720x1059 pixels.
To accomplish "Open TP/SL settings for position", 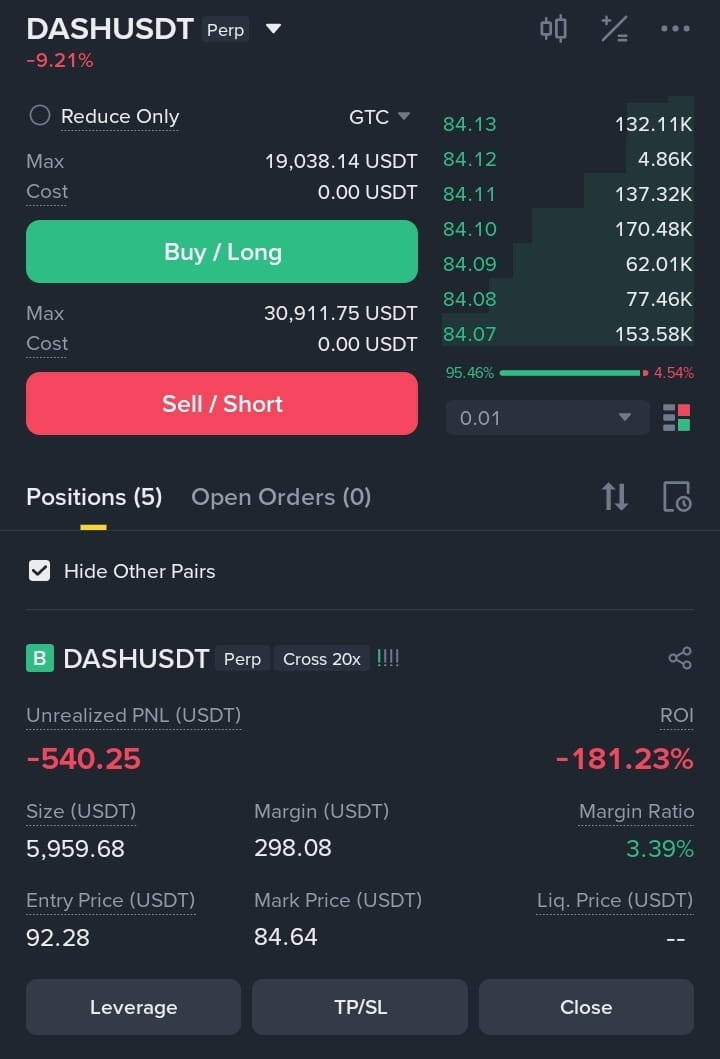I will click(360, 1007).
